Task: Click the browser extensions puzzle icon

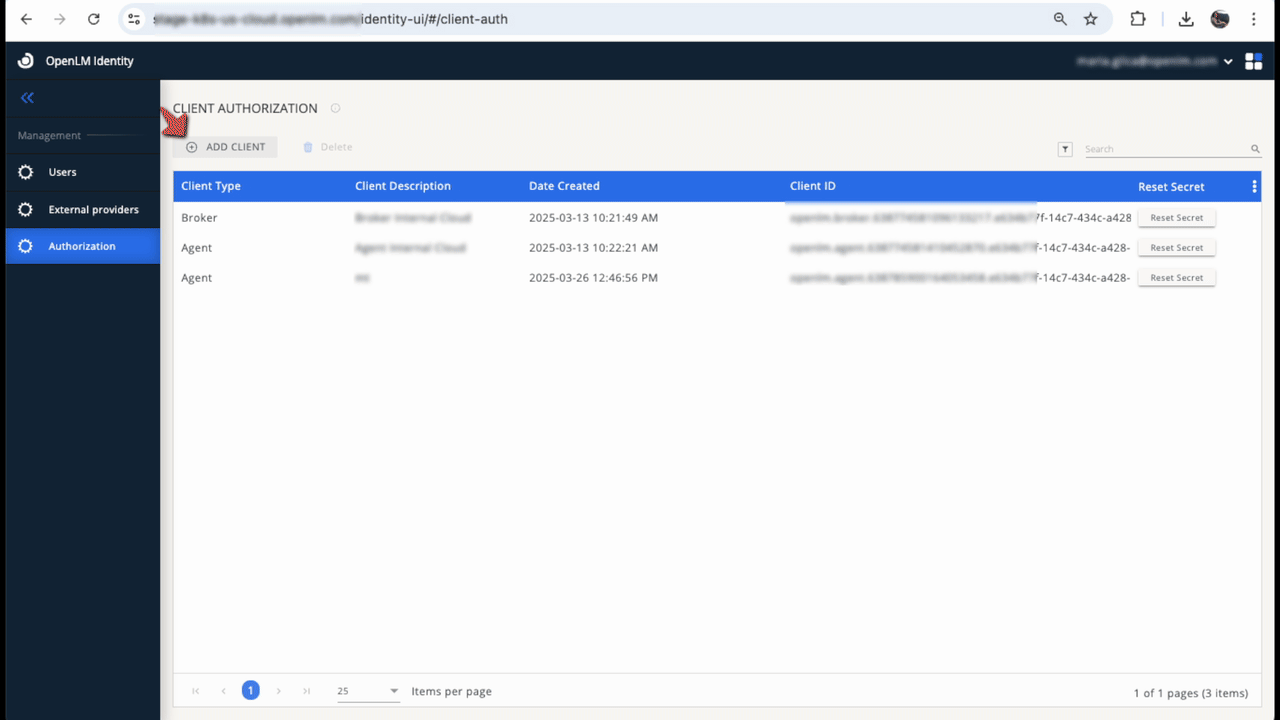Action: [1135, 18]
